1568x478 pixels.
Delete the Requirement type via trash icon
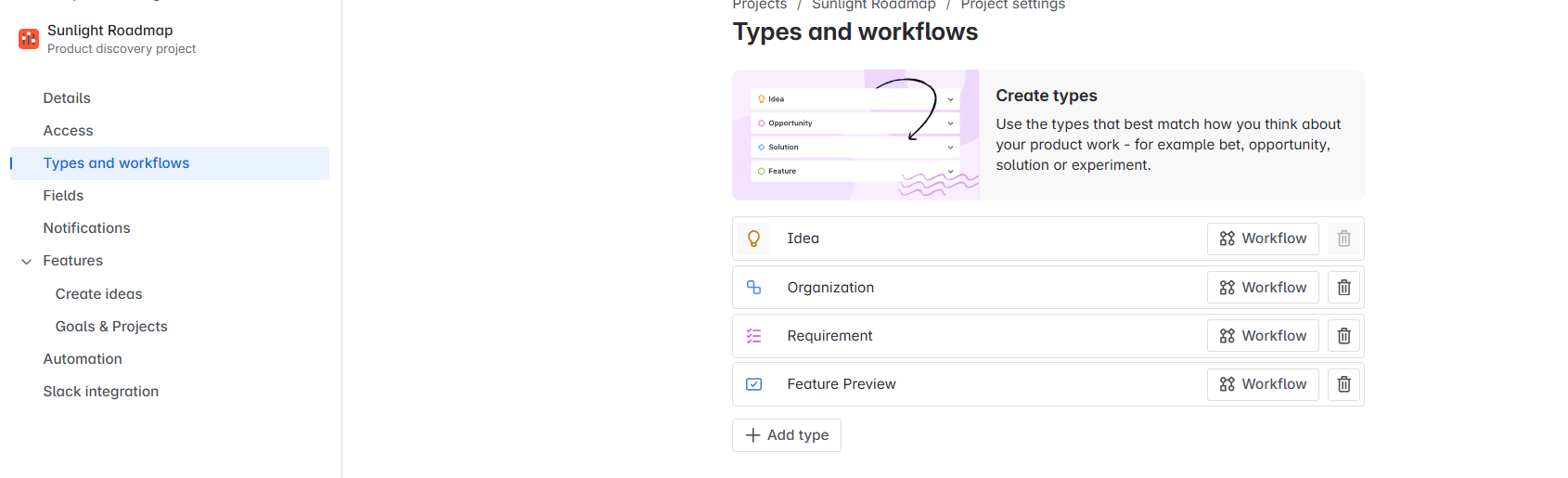[x=1343, y=336]
